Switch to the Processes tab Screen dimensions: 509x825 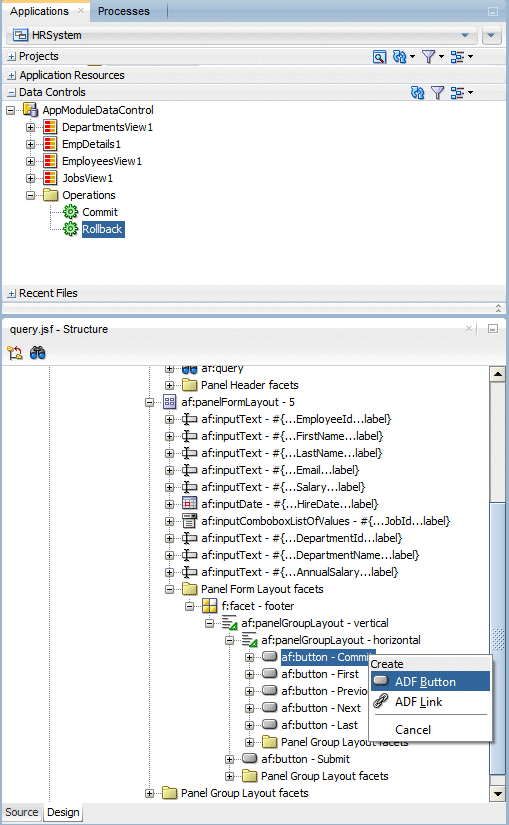coord(124,11)
